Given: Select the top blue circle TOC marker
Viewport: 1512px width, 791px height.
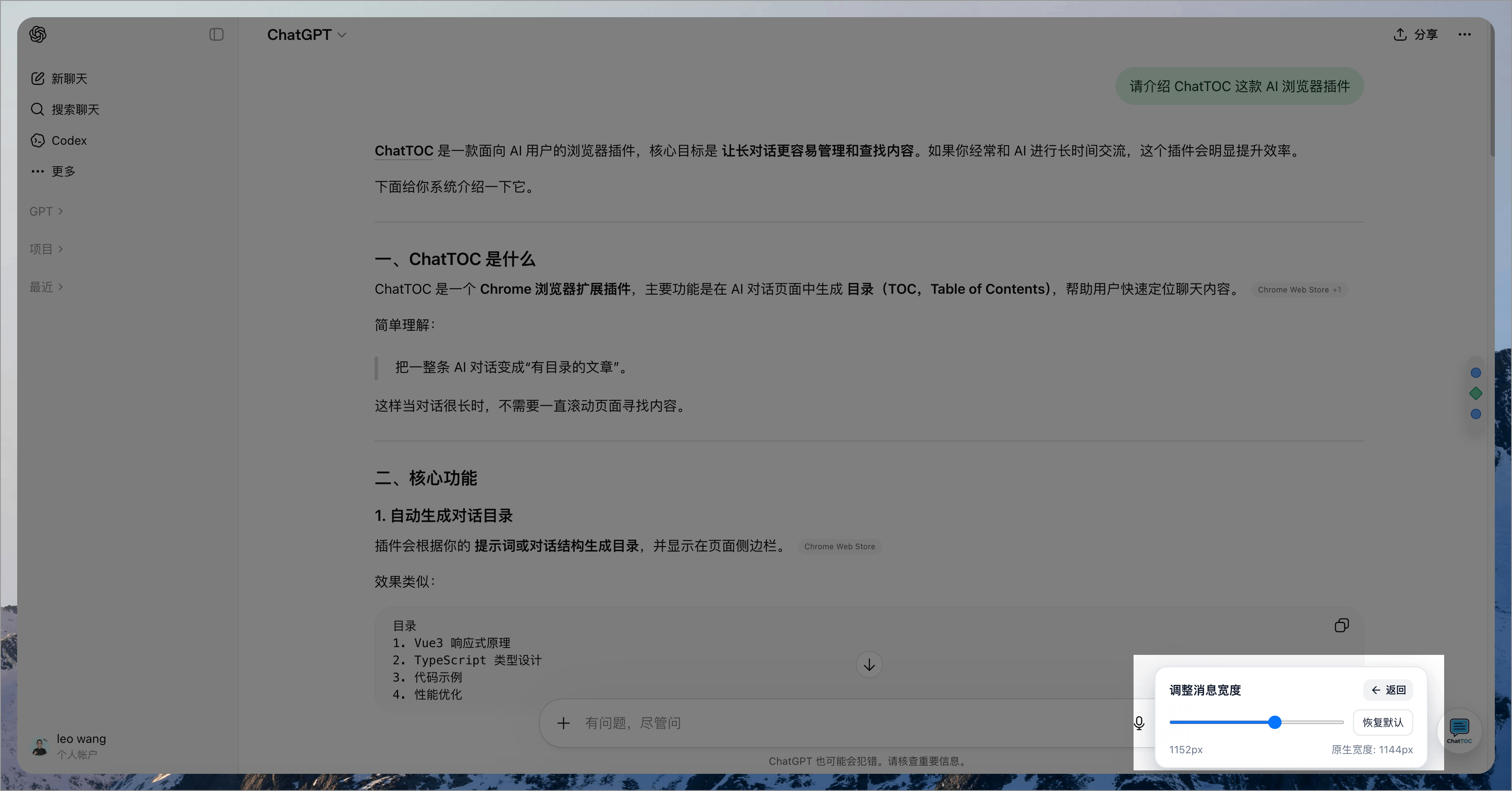Looking at the screenshot, I should [1475, 373].
